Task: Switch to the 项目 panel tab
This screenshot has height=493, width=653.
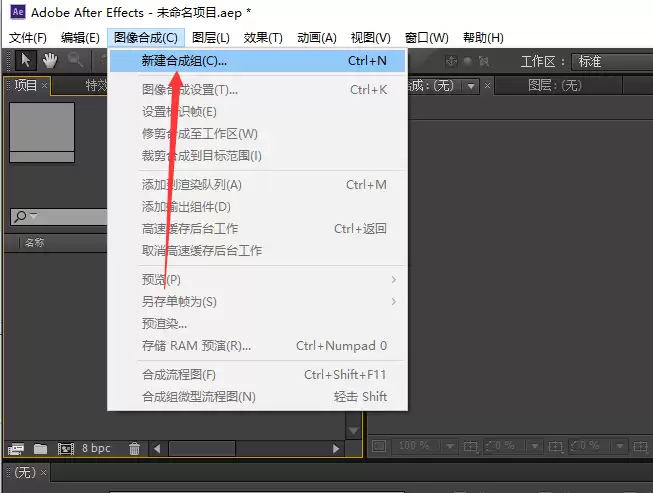Action: [x=25, y=85]
